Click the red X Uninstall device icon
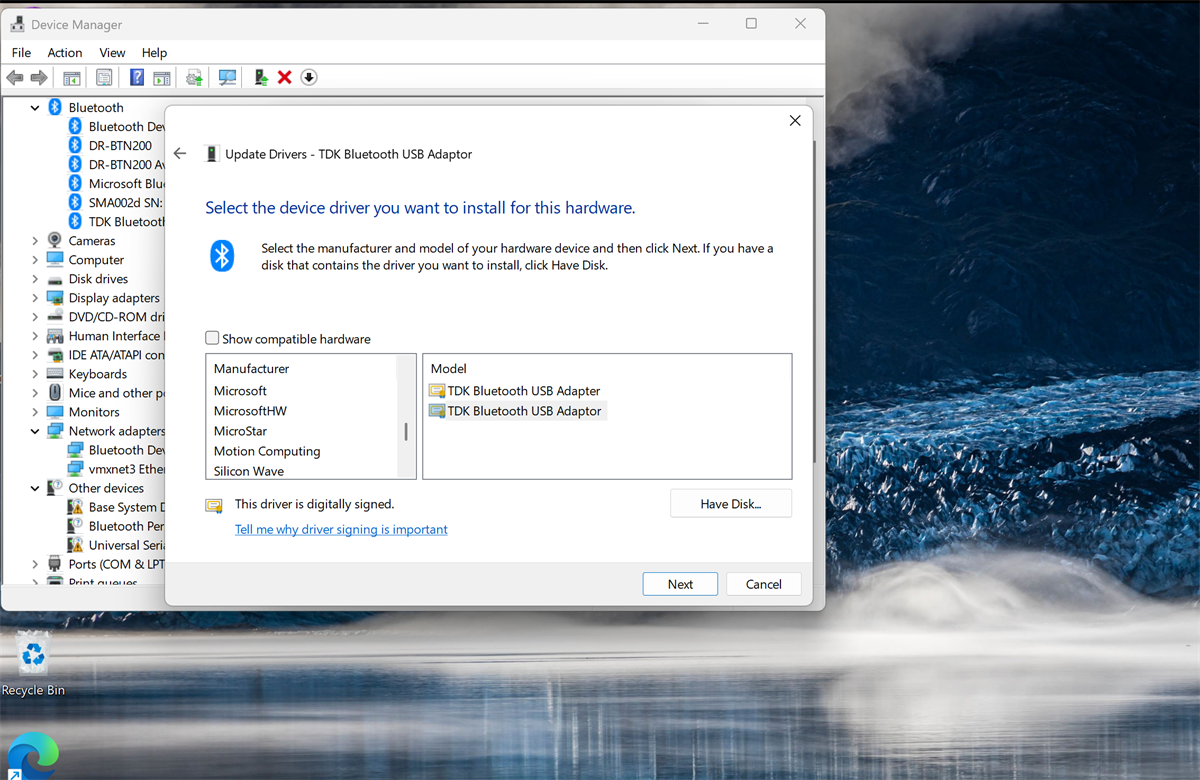Viewport: 1200px width, 780px height. click(285, 78)
